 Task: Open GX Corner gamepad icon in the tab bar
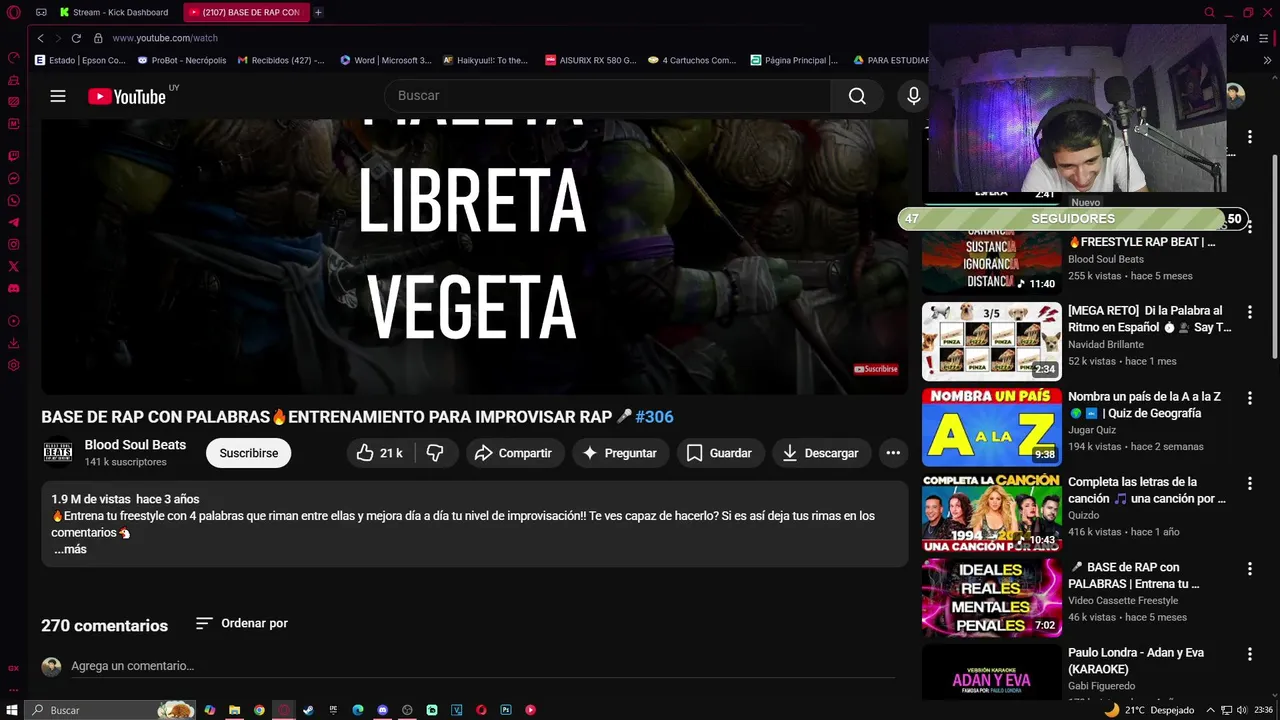tap(41, 12)
